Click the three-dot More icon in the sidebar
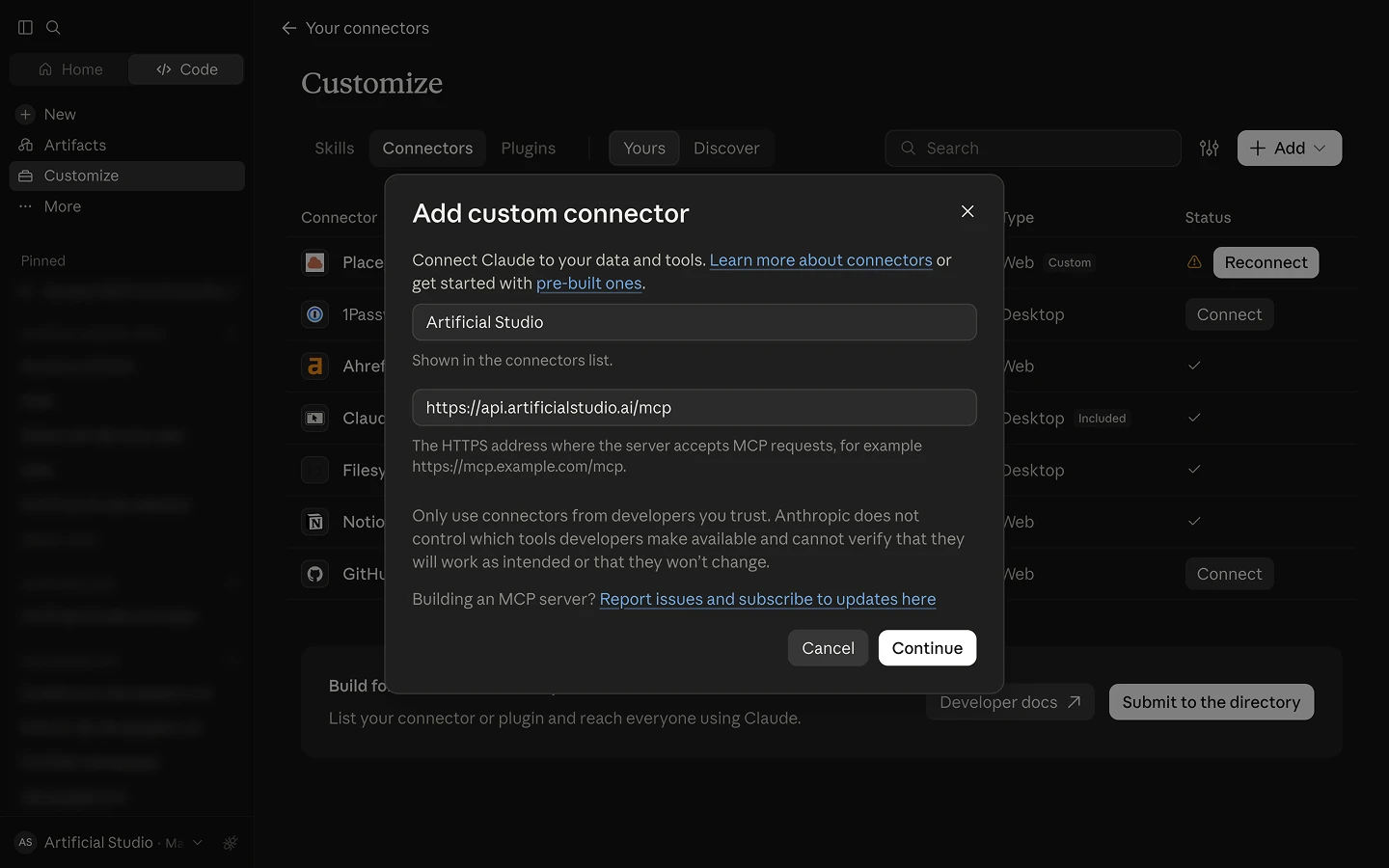 coord(26,206)
